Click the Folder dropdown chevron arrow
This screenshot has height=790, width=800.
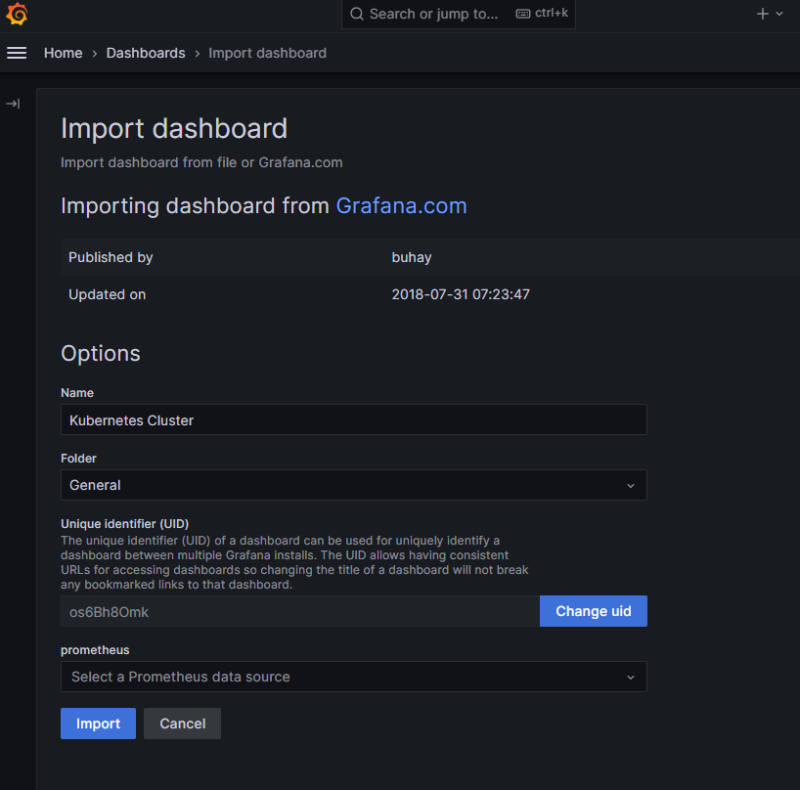coord(630,485)
